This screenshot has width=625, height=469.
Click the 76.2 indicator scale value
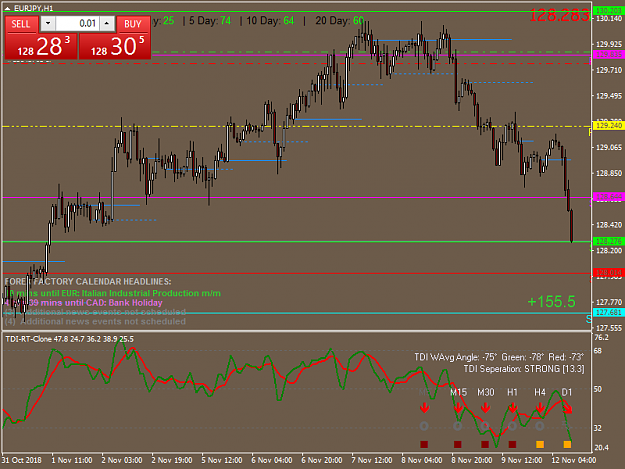click(601, 338)
